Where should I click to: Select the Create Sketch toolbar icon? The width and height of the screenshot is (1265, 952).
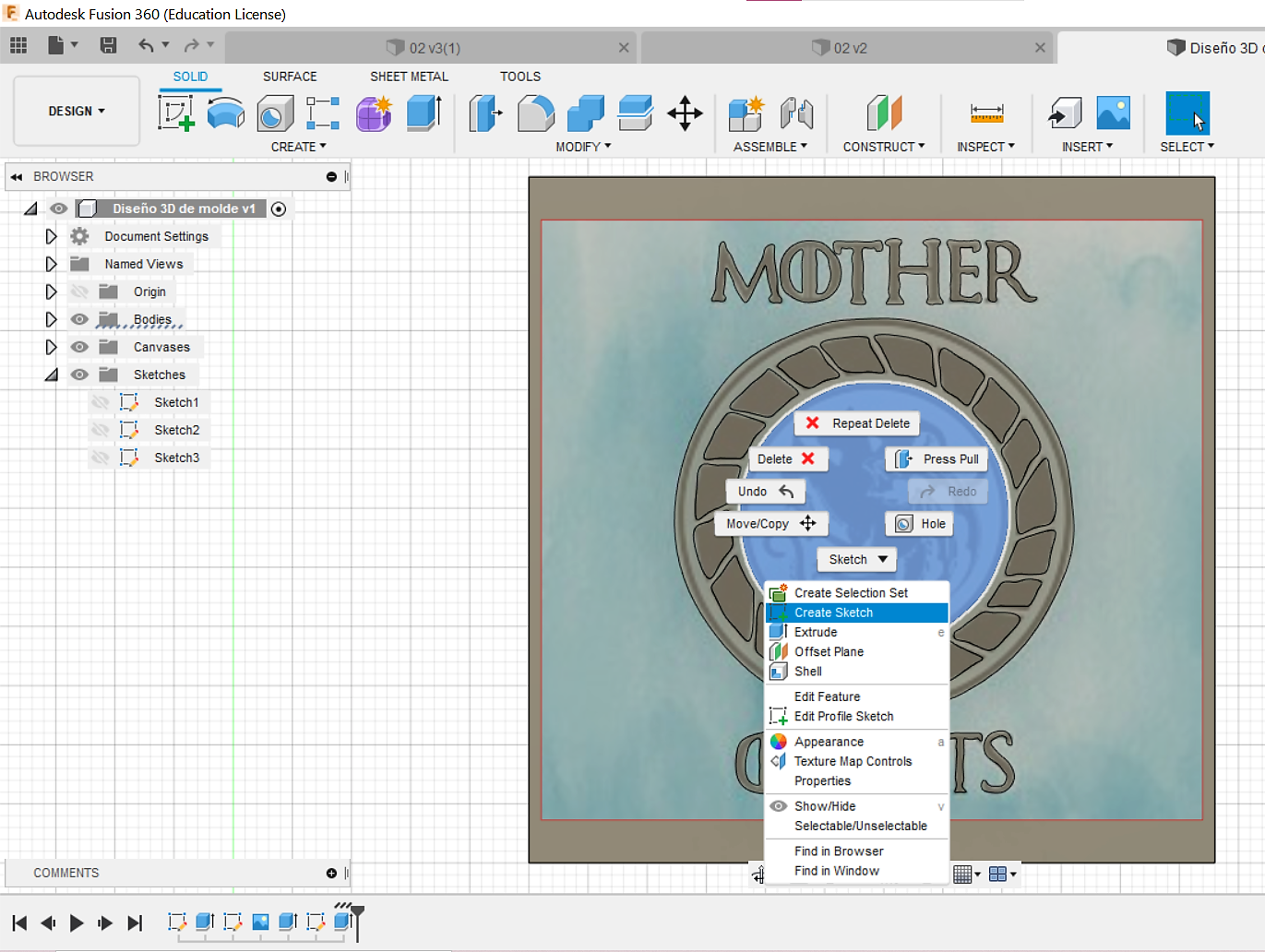176,113
